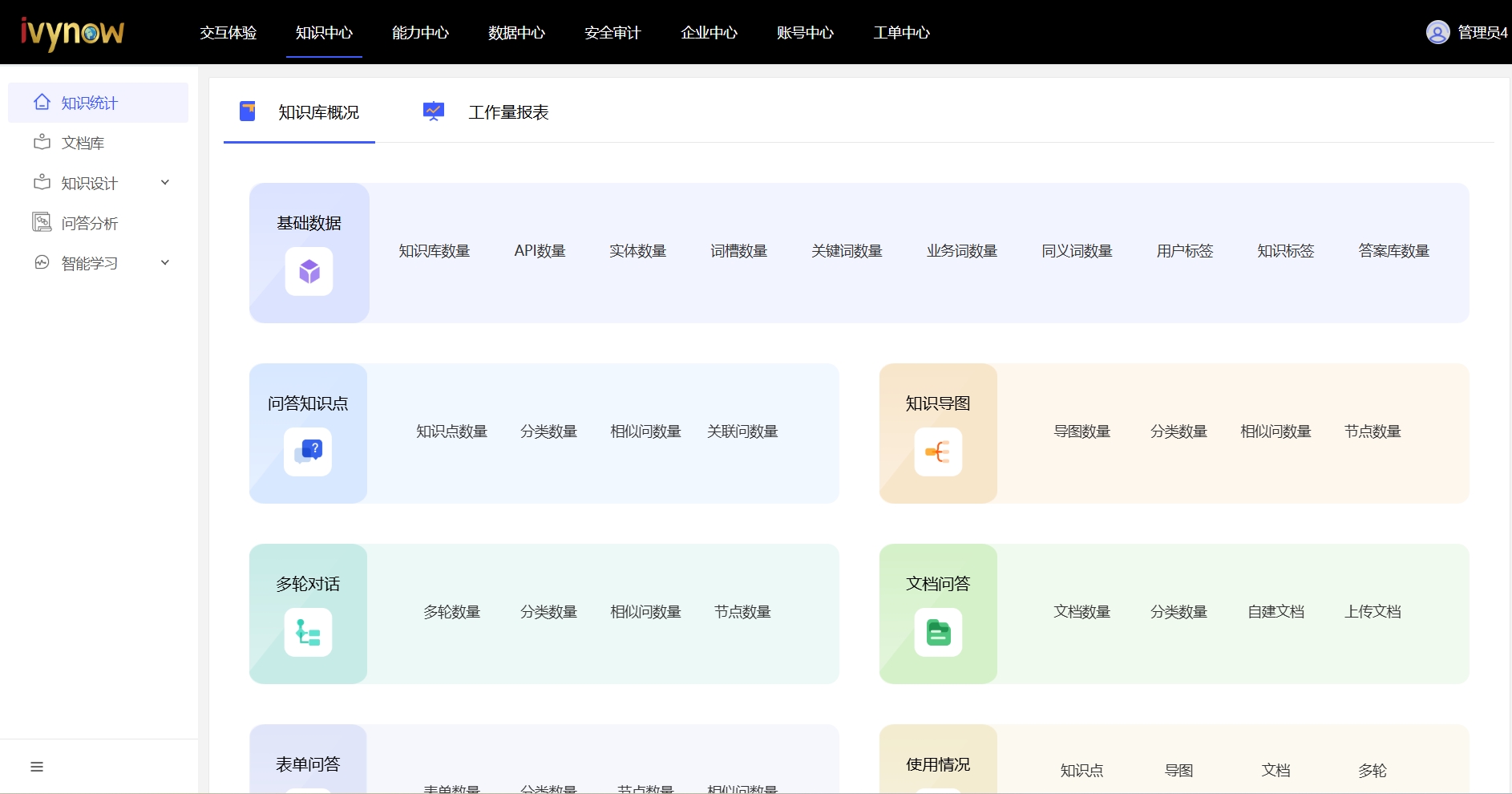Click the 知识统计 home icon
1512x794 pixels.
pos(42,102)
